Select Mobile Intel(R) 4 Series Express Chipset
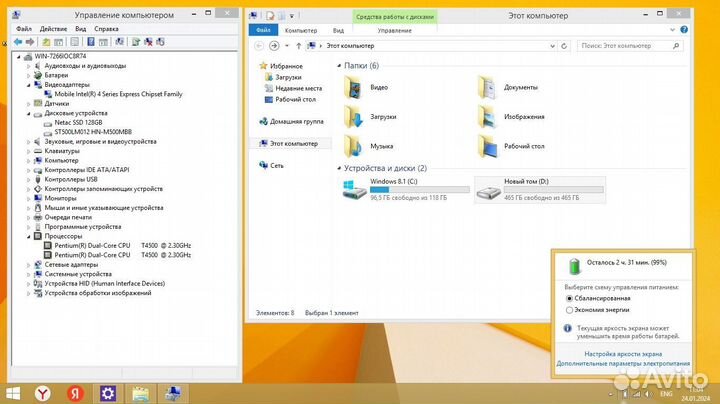The width and height of the screenshot is (720, 404). click(118, 94)
